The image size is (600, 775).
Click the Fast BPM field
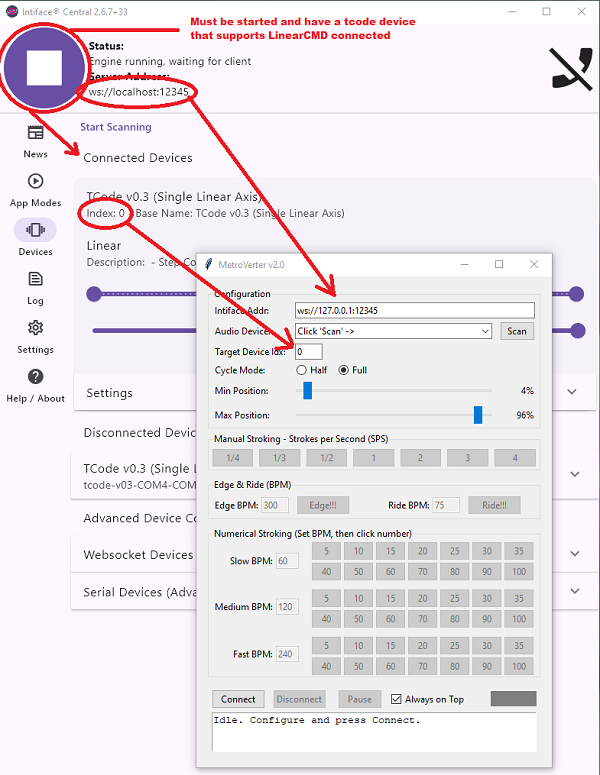(287, 654)
